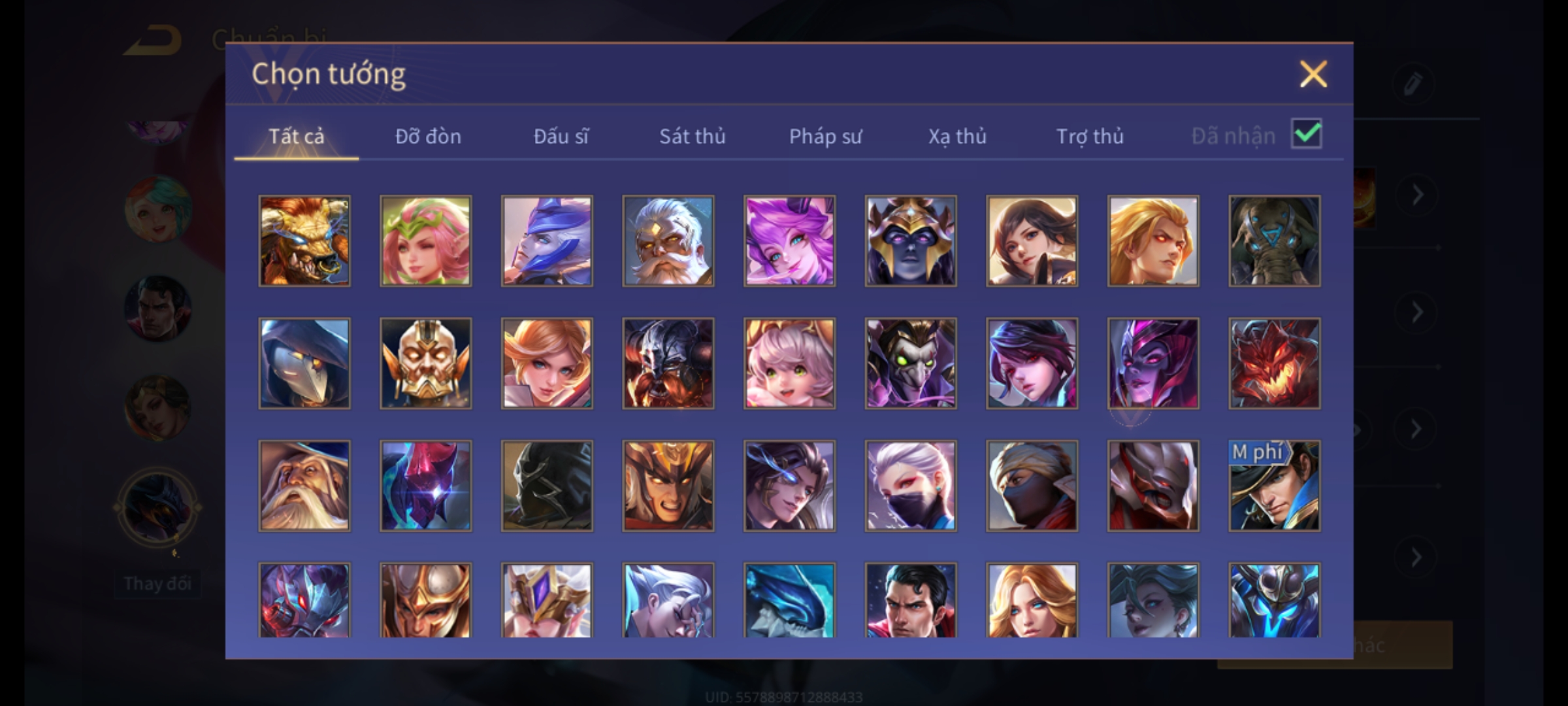Pick the hero marked M phí

(1275, 486)
